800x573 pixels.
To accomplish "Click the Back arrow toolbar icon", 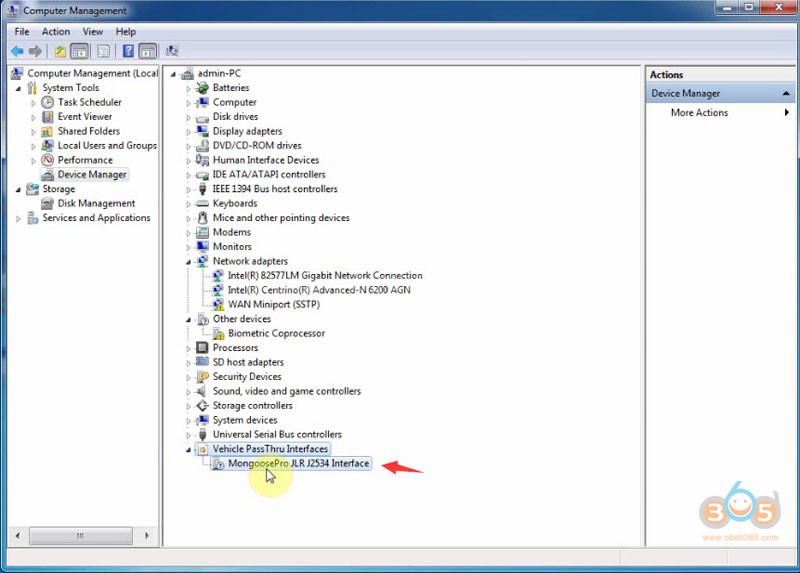I will (x=17, y=51).
